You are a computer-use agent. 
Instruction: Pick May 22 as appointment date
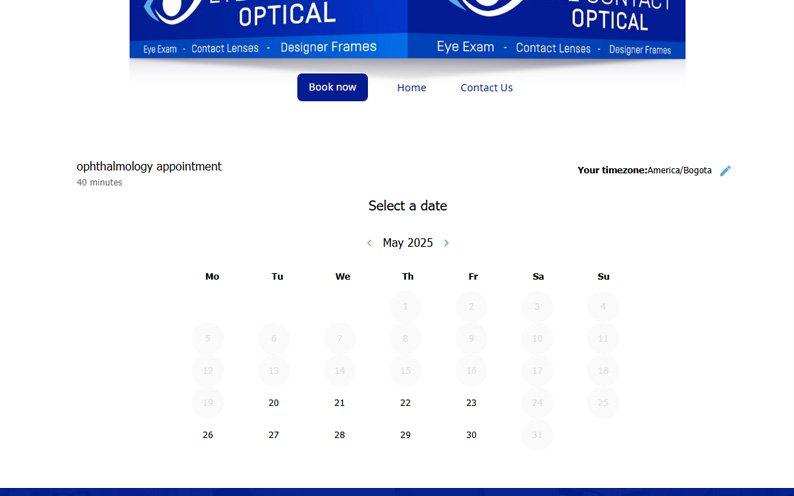(x=405, y=403)
